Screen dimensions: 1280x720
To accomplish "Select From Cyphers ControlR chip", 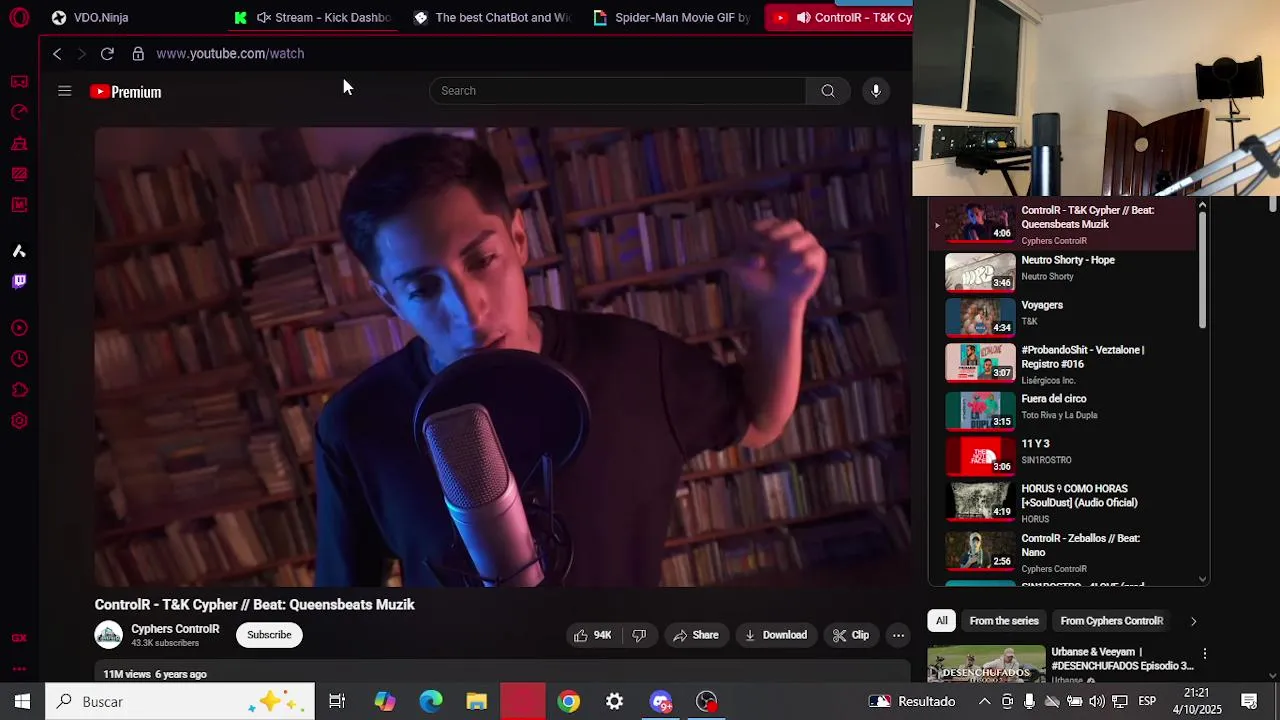I will [1111, 621].
